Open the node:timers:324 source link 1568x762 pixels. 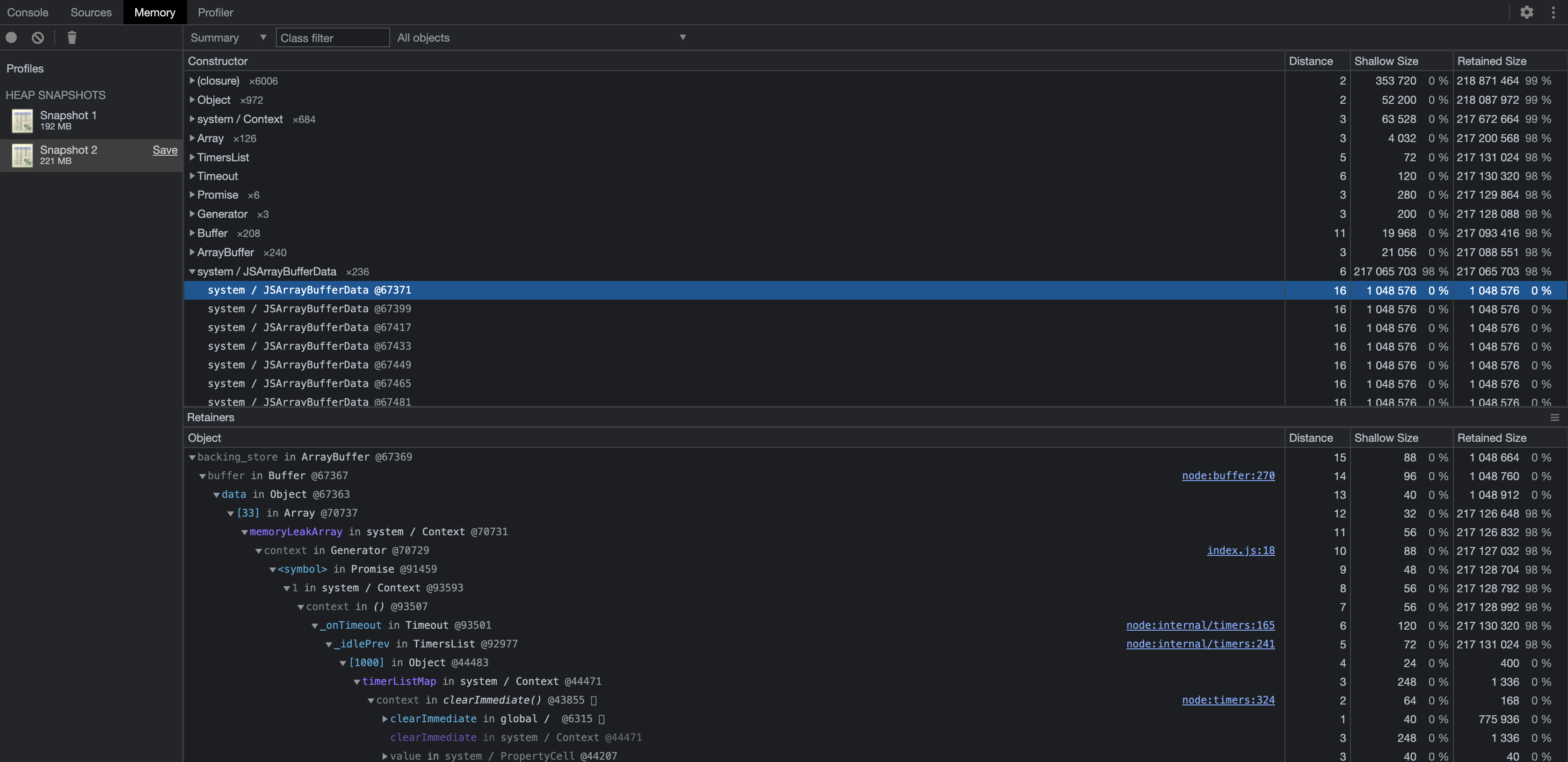pyautogui.click(x=1228, y=700)
